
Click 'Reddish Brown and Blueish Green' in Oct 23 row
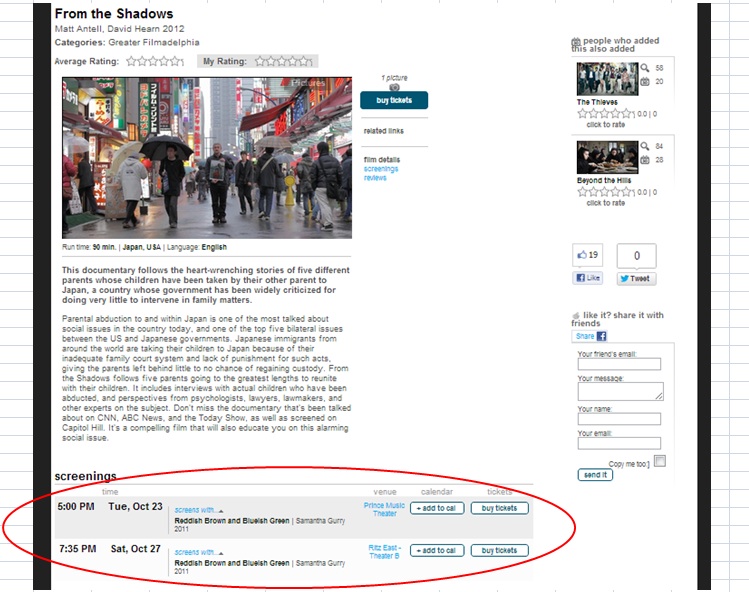[232, 521]
